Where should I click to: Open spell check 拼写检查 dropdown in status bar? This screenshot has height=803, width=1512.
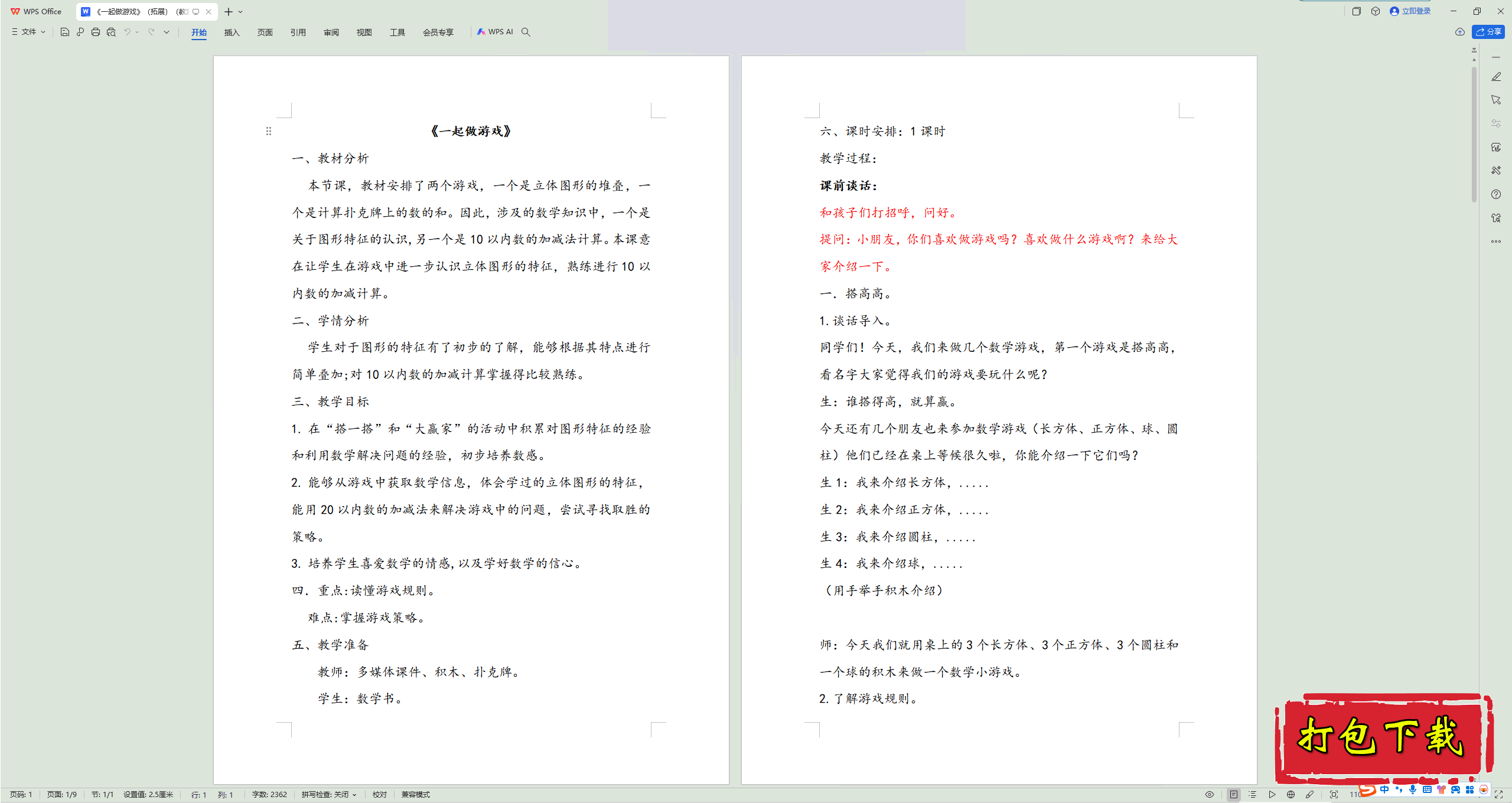(x=329, y=795)
